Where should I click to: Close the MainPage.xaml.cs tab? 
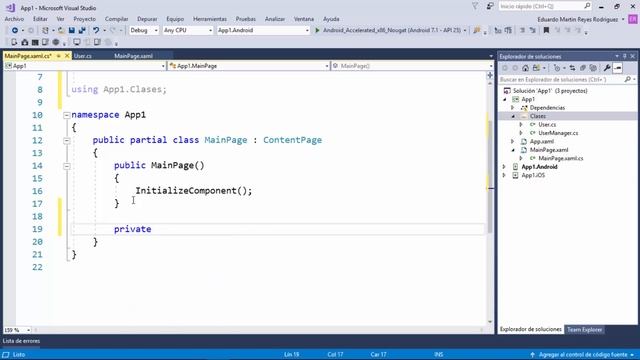point(67,56)
